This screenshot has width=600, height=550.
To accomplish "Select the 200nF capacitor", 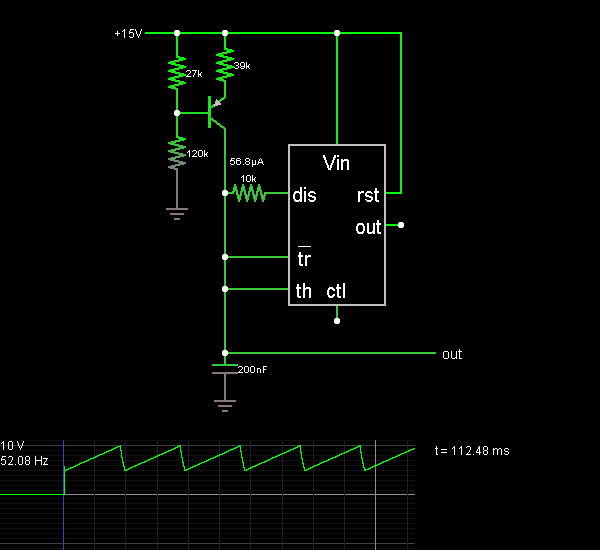I will pyautogui.click(x=225, y=369).
